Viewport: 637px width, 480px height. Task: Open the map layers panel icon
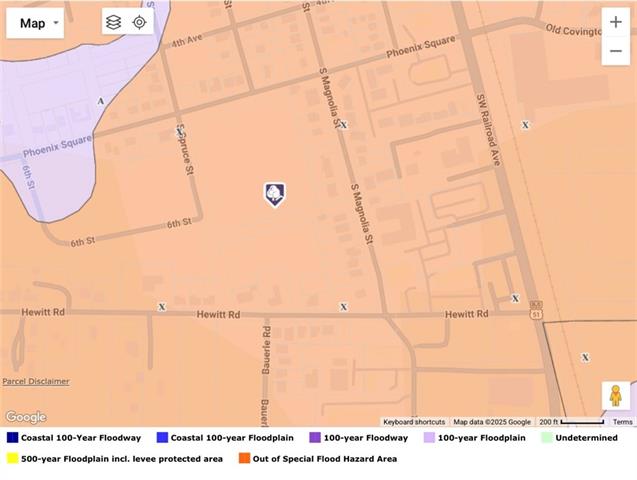(x=114, y=22)
